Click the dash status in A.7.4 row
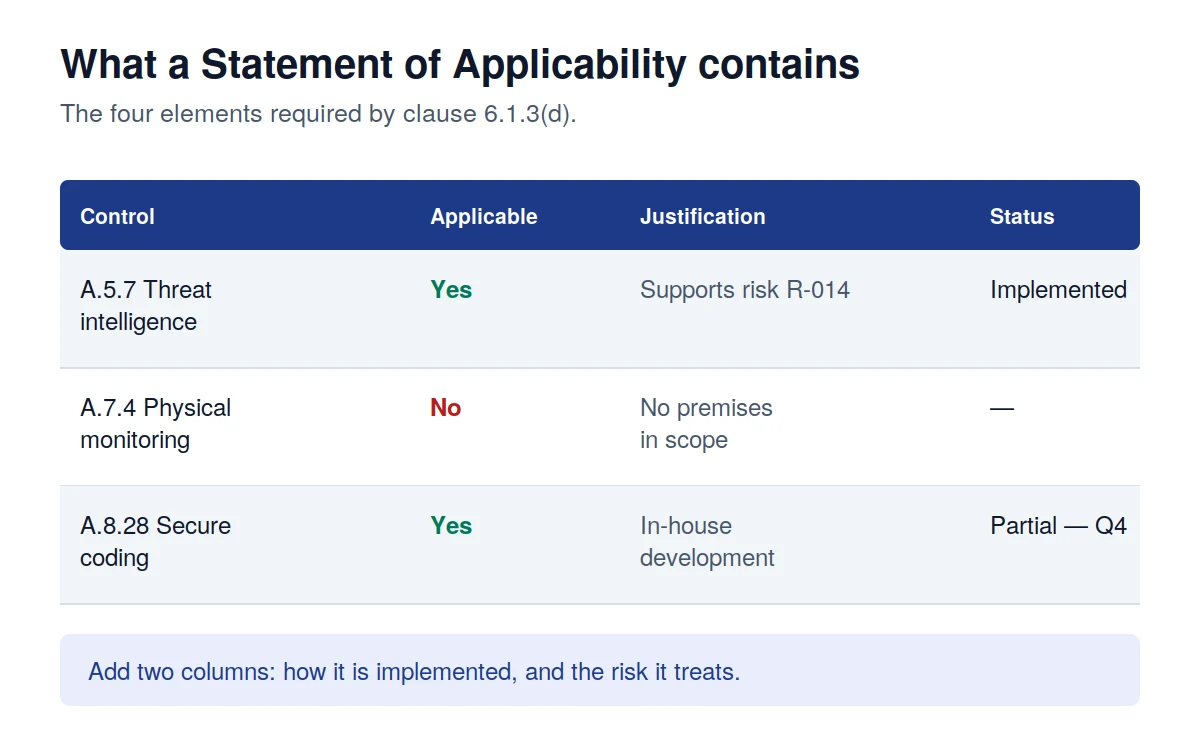Screen dimensions: 1200x734 pyautogui.click(x=1002, y=408)
